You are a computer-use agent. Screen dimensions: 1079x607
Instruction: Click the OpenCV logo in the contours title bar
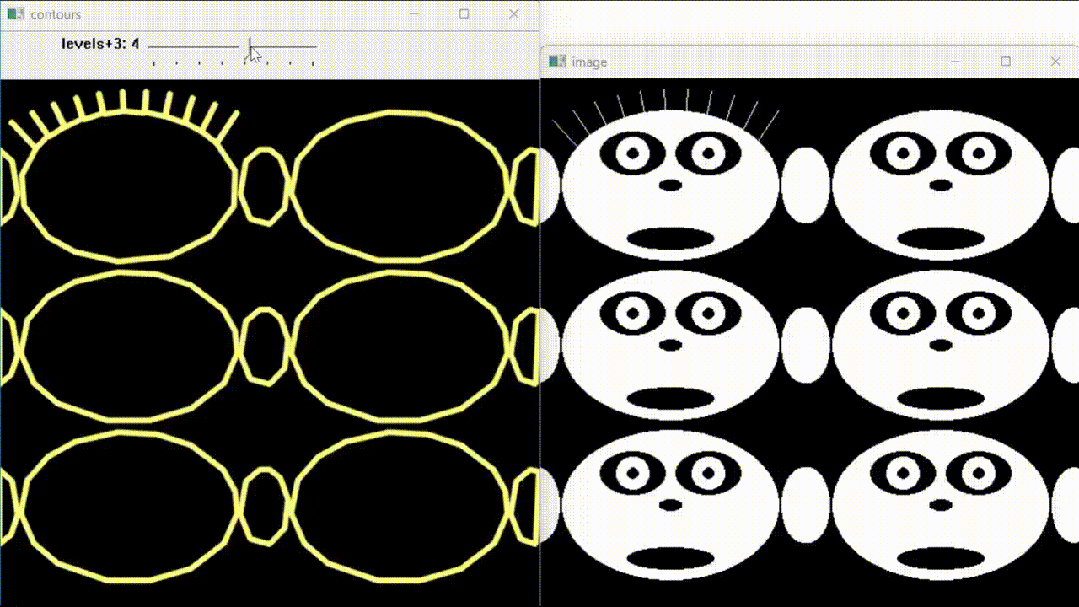pos(15,14)
